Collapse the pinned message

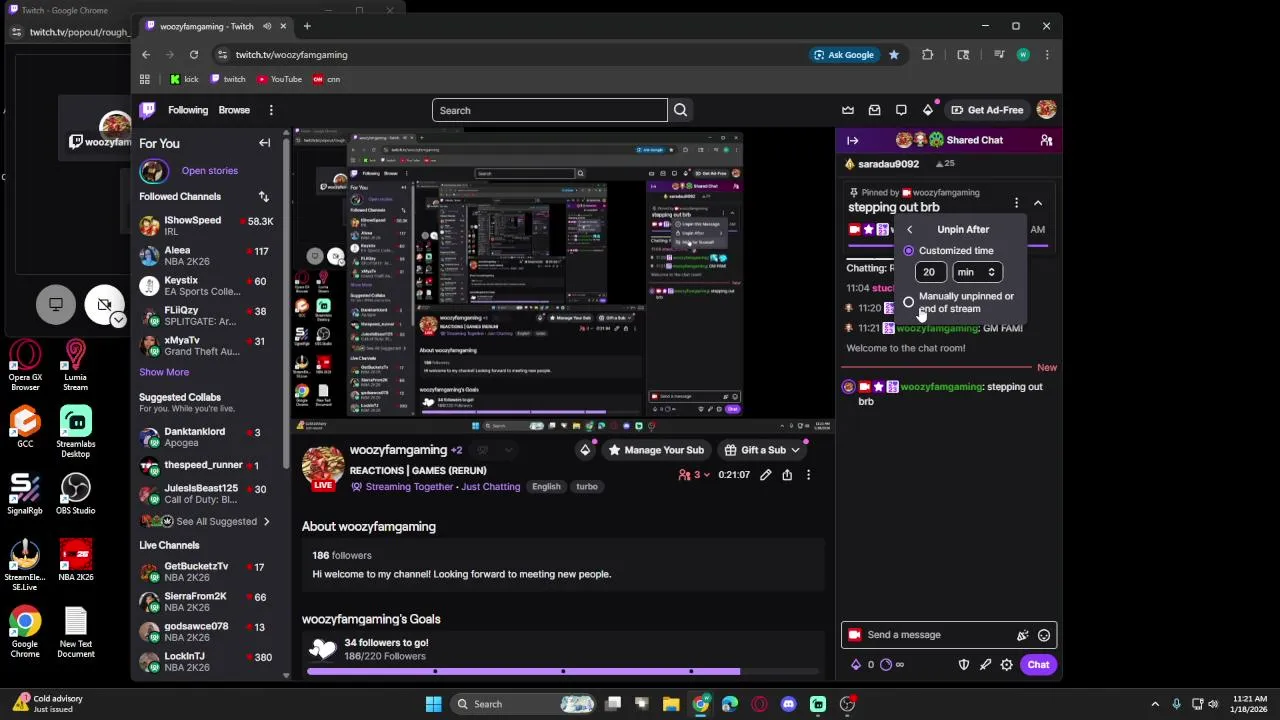coord(1038,203)
